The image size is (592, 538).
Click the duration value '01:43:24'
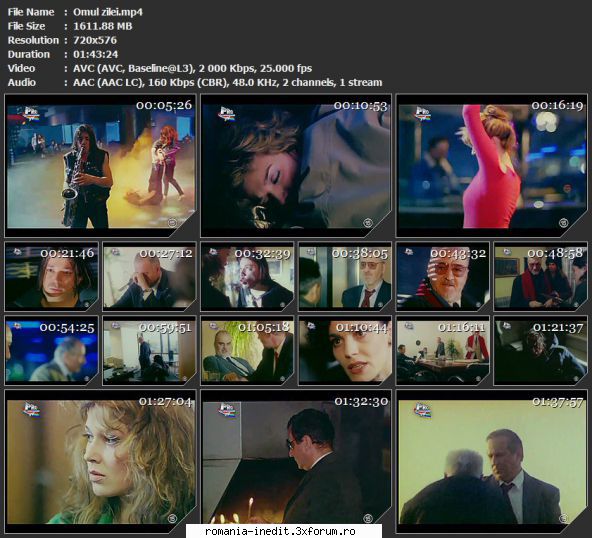[96, 54]
